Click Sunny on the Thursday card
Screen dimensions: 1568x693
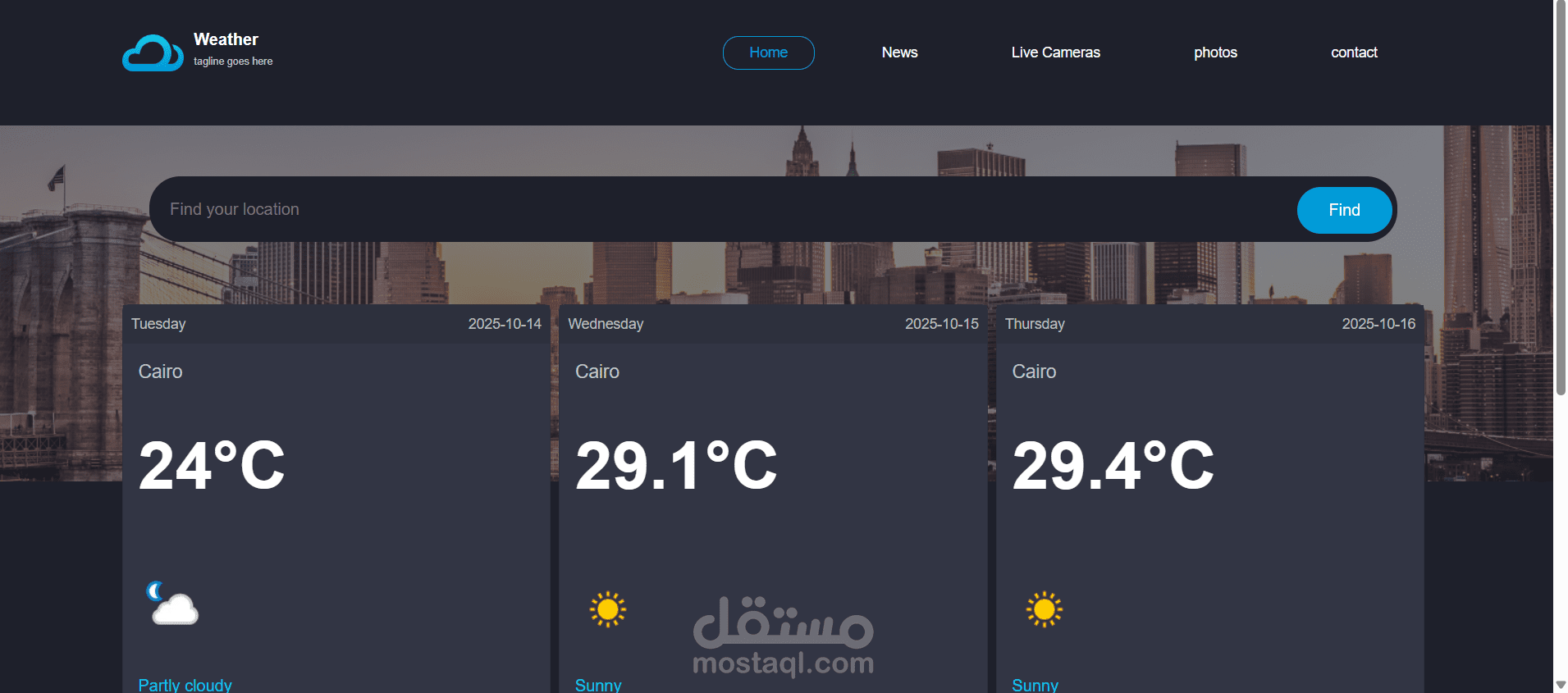1035,685
